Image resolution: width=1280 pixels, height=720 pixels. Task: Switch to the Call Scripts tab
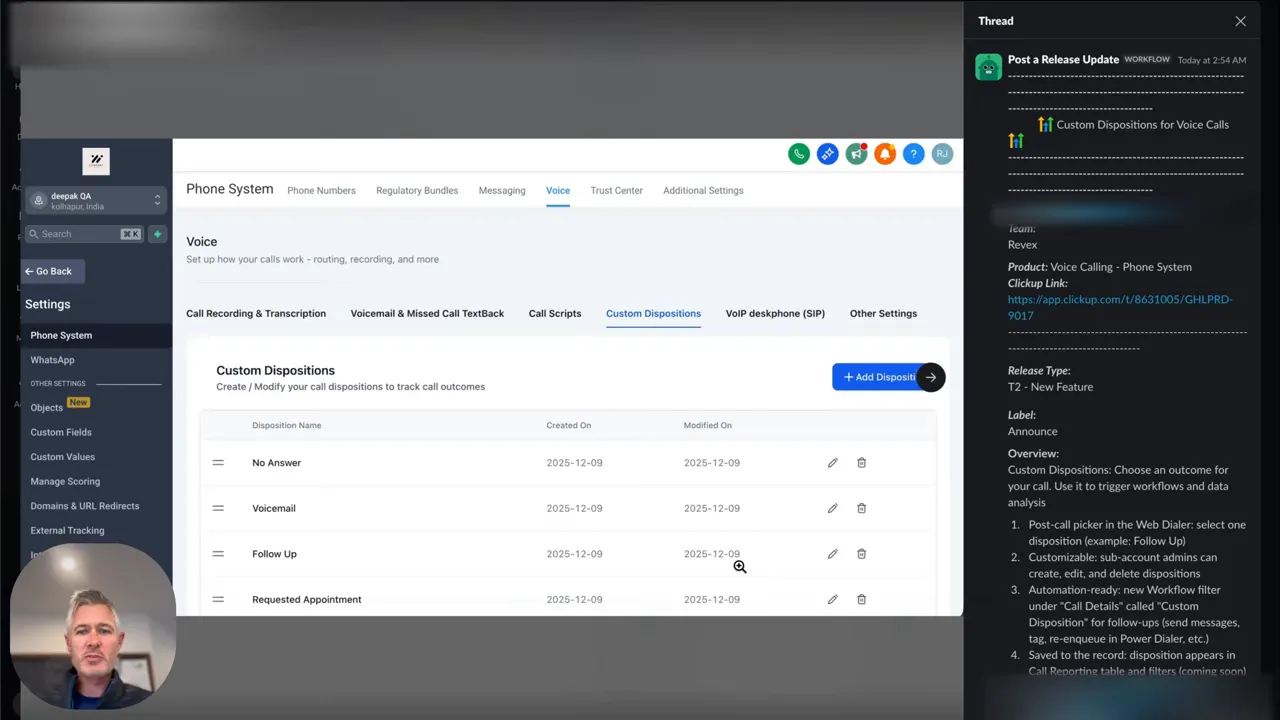555,313
